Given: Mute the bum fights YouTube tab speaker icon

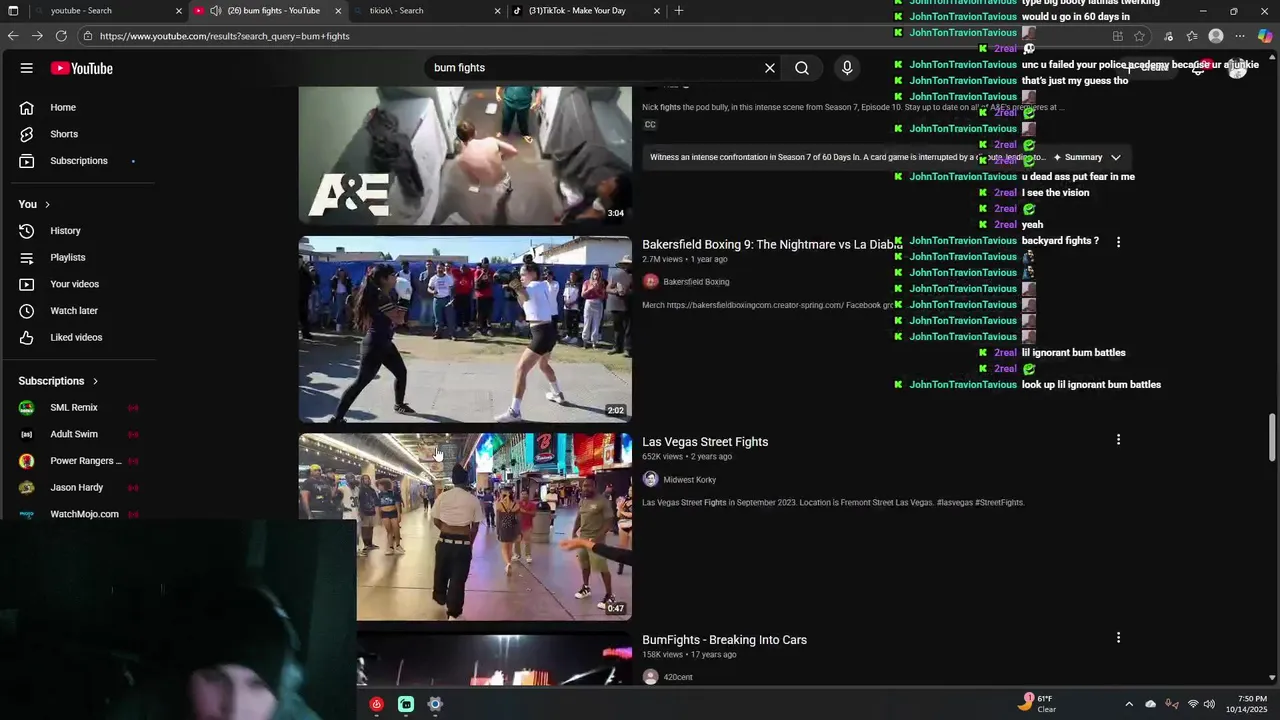Looking at the screenshot, I should [x=215, y=11].
